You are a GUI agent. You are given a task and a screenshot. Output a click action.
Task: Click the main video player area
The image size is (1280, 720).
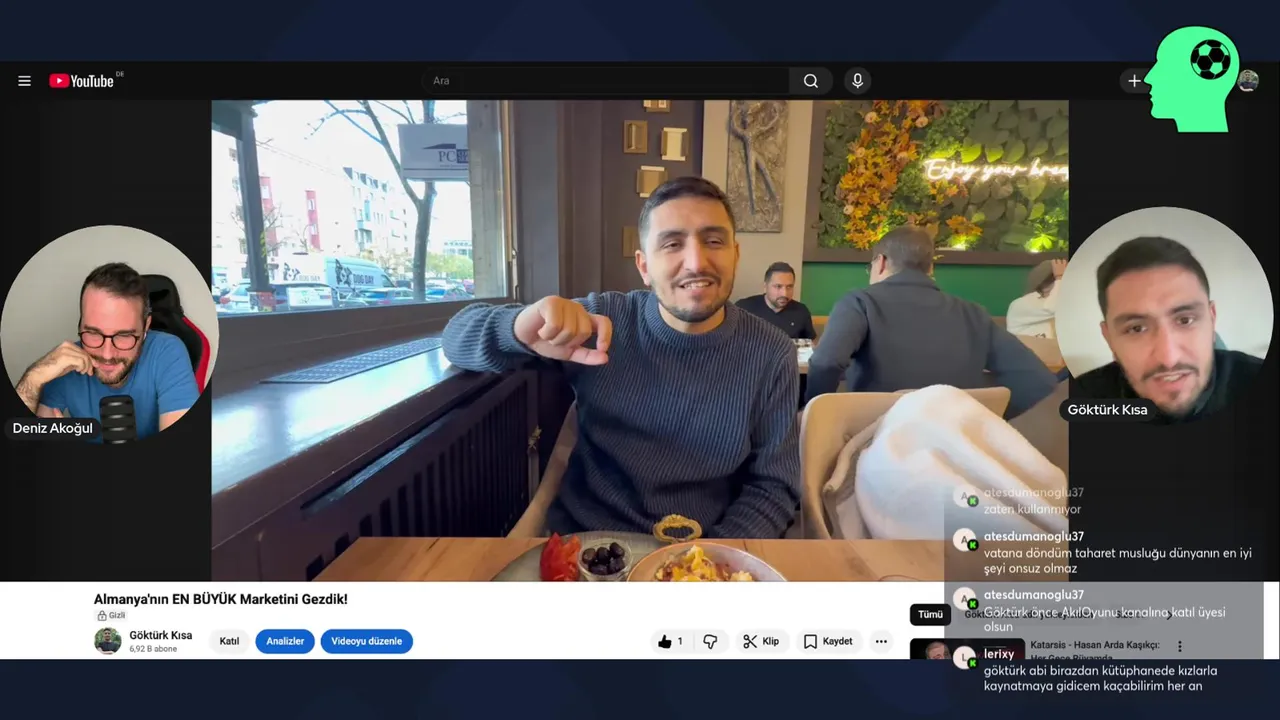click(x=639, y=340)
